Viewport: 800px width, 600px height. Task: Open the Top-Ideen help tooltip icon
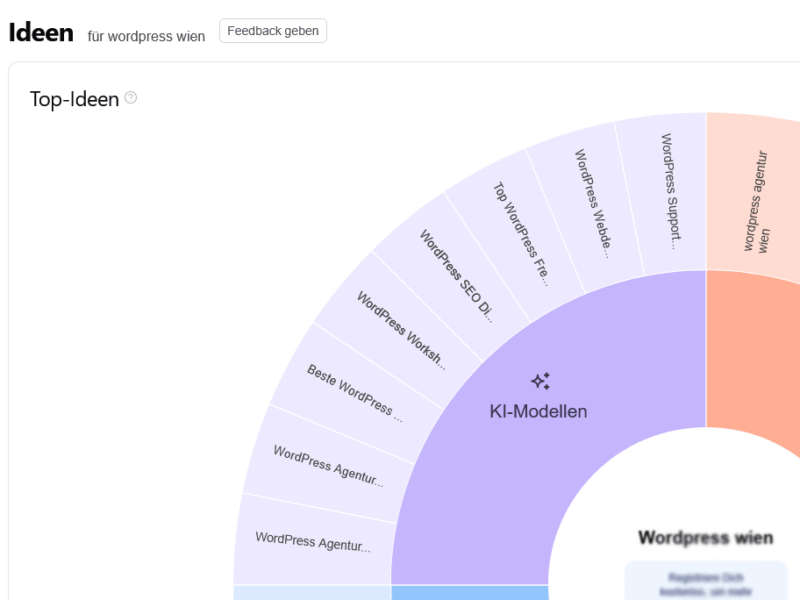[128, 98]
